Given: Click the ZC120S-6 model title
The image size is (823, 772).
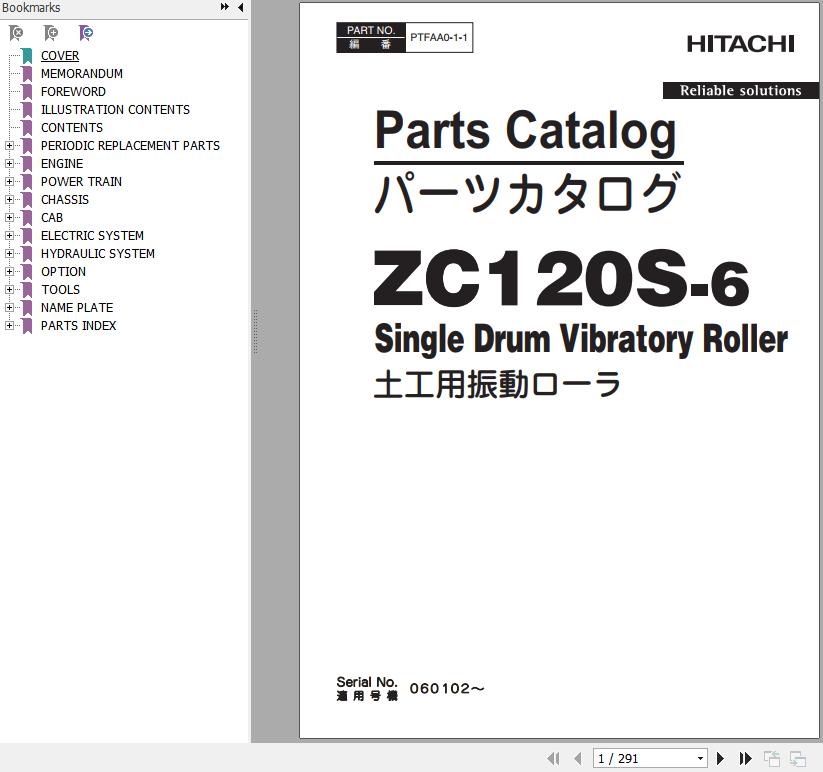Looking at the screenshot, I should pos(561,278).
